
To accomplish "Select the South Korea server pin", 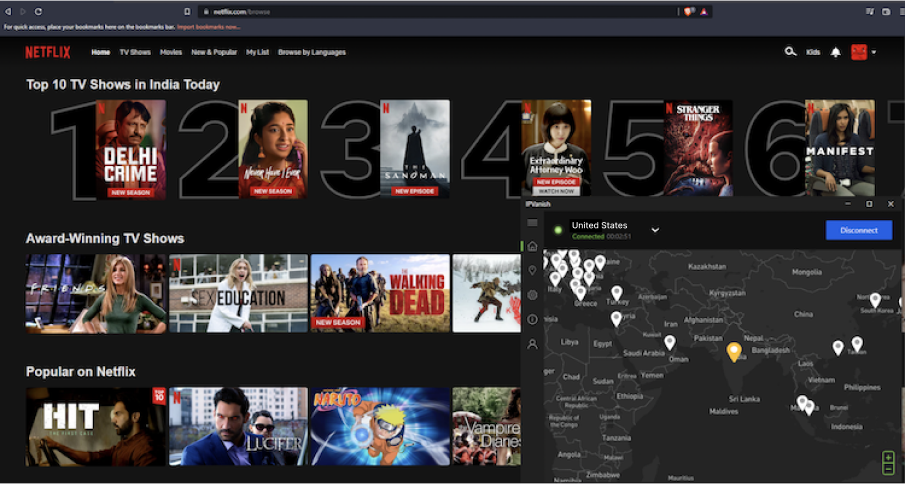I will 875,300.
